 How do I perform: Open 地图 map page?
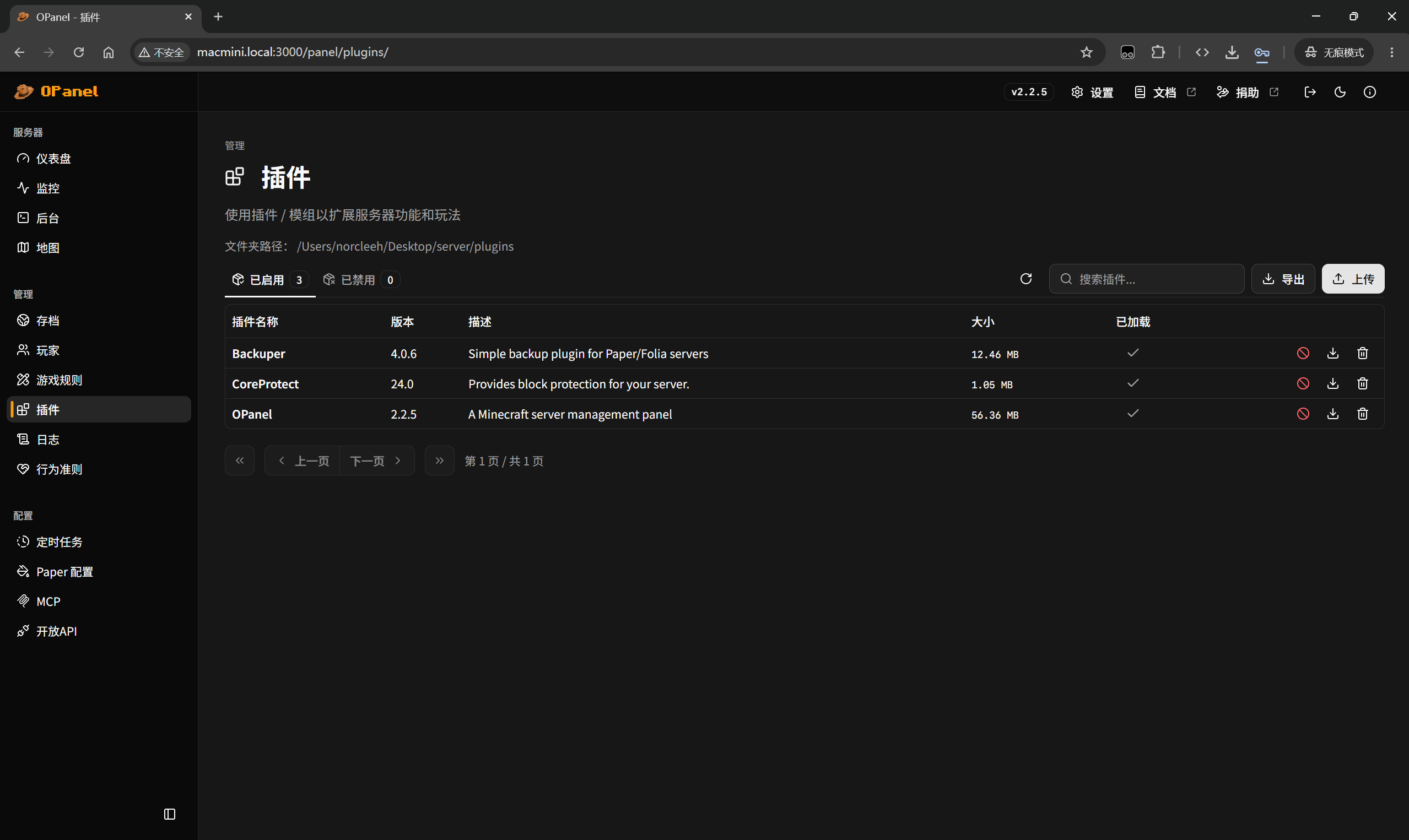click(x=99, y=247)
